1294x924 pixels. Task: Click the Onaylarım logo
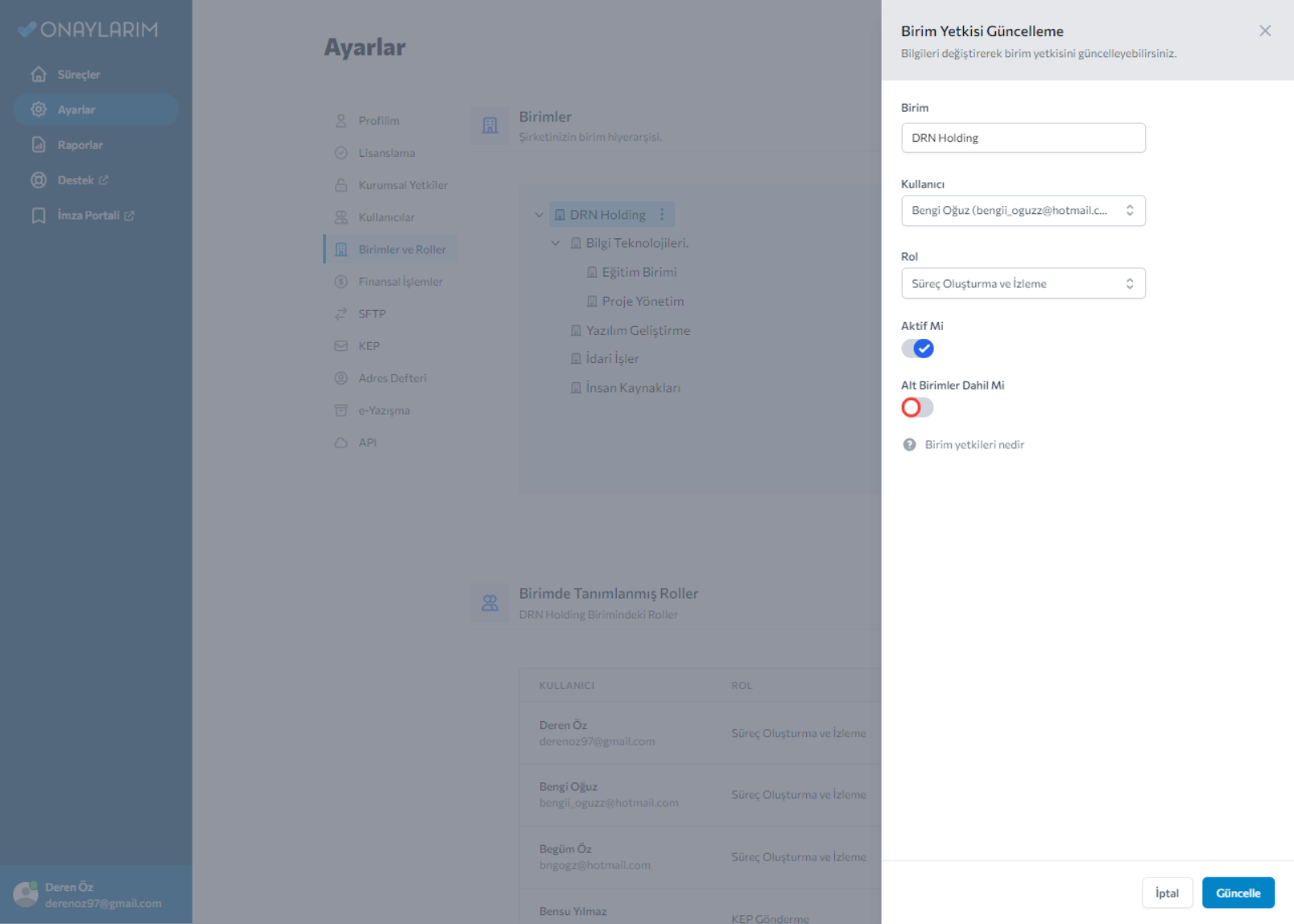[89, 30]
